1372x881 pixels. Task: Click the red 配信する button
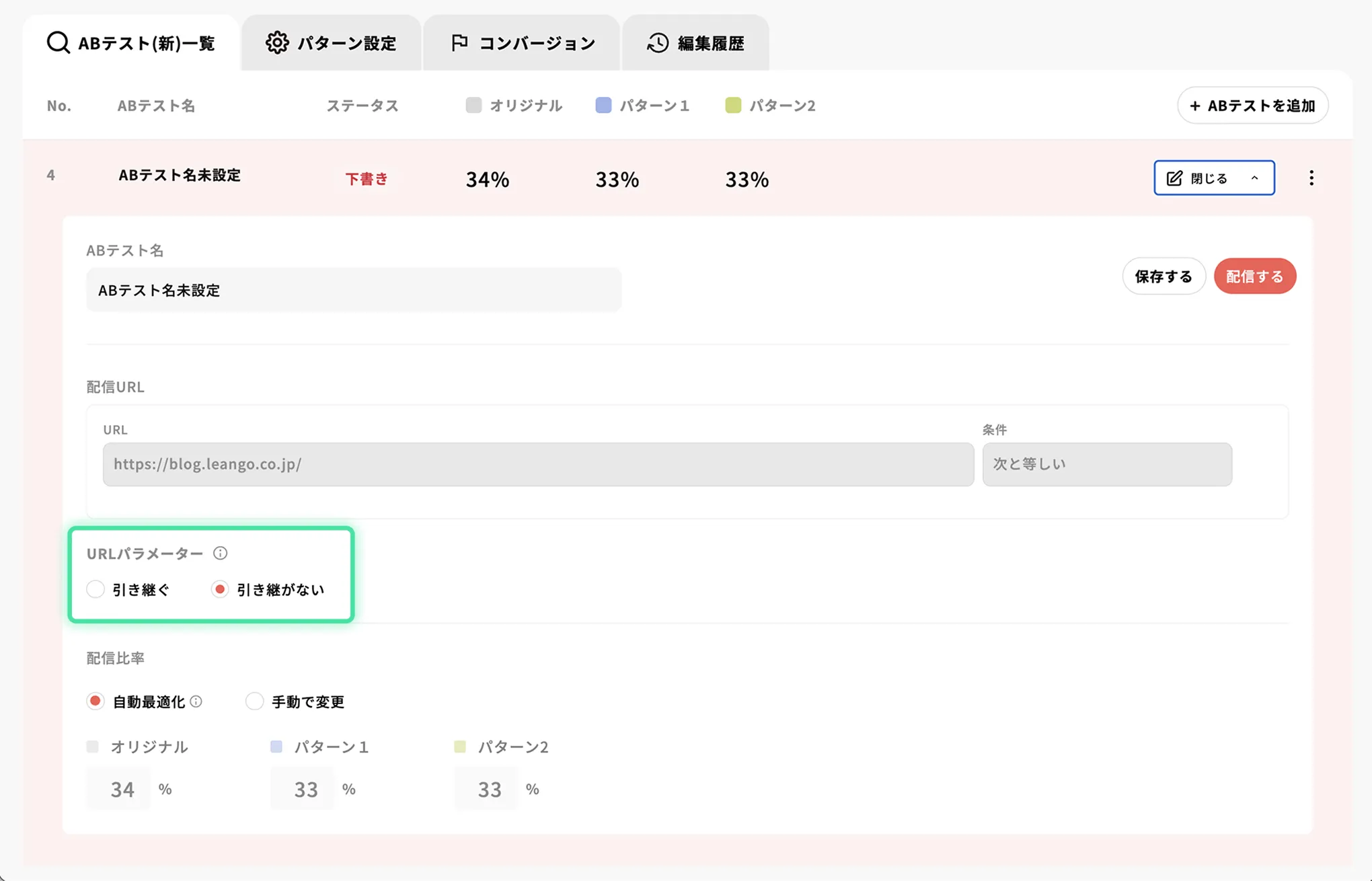[x=1254, y=276]
